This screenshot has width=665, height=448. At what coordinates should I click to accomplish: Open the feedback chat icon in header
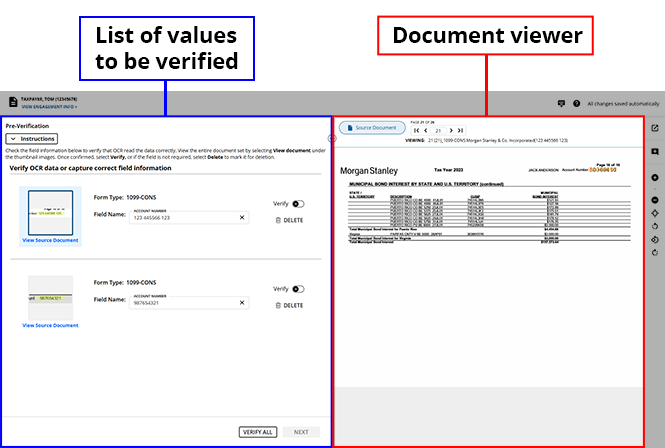(x=561, y=104)
